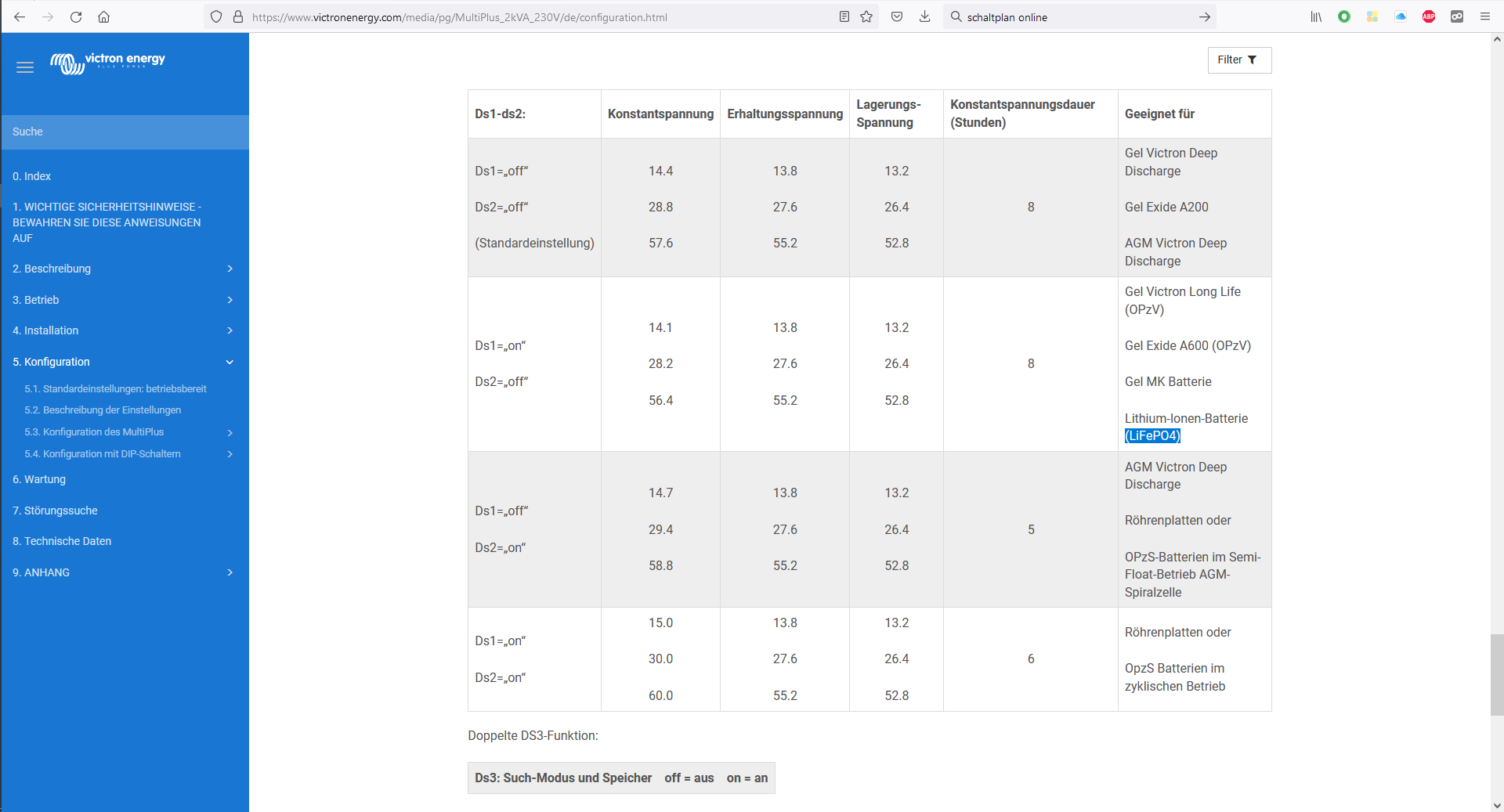Open the 9. ANHANG link
Image resolution: width=1504 pixels, height=812 pixels.
click(41, 572)
